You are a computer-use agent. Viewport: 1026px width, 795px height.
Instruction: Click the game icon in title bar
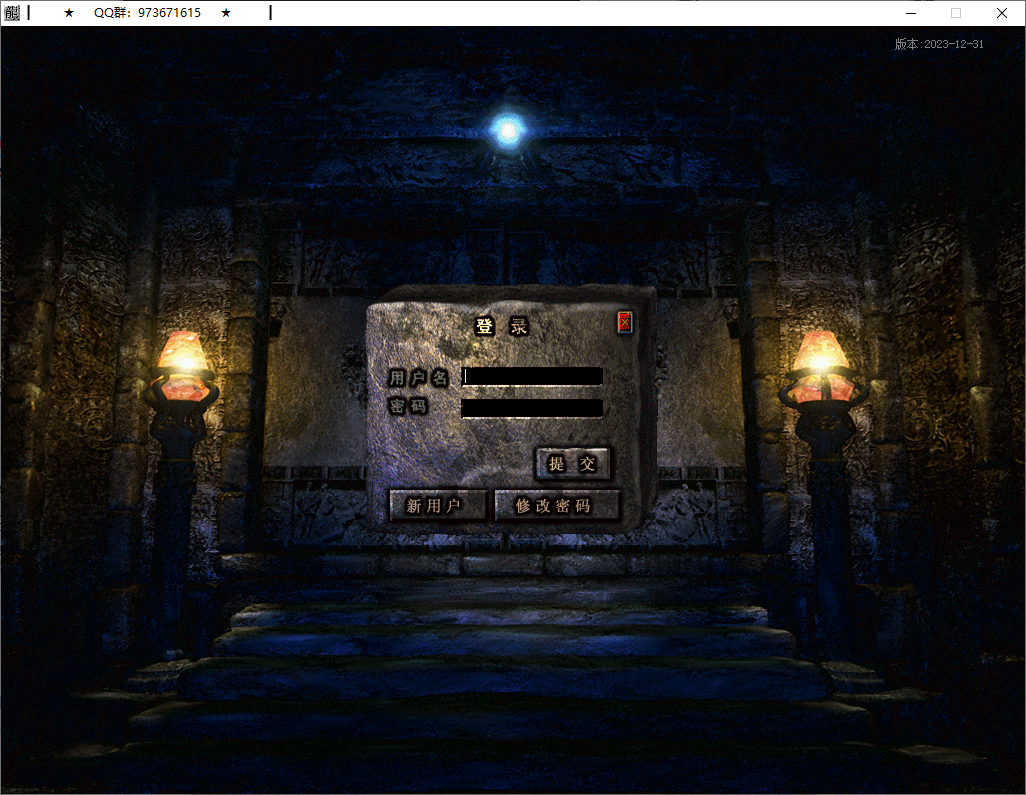pos(11,13)
